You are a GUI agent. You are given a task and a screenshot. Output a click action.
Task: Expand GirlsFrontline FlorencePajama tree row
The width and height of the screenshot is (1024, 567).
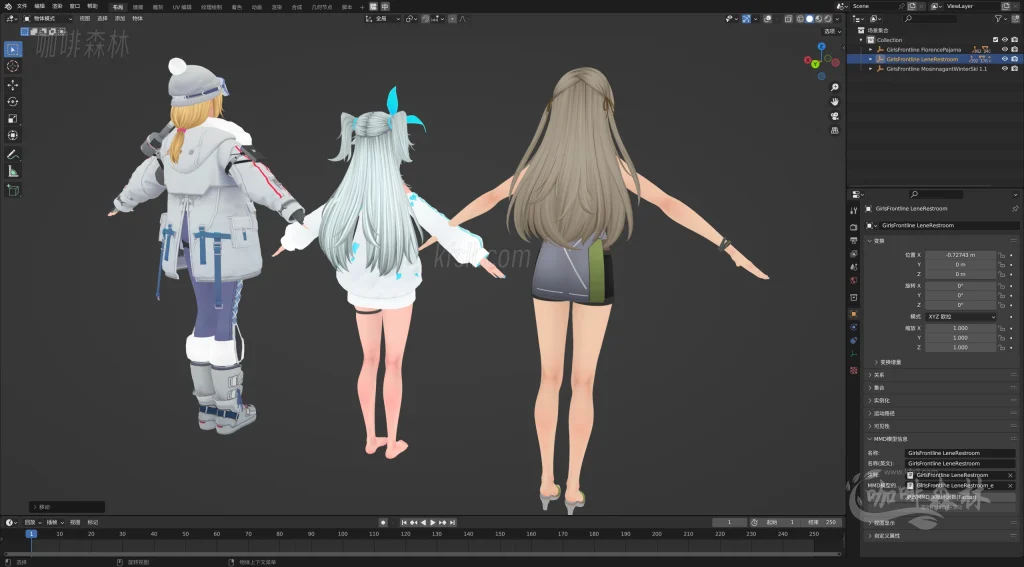click(871, 50)
